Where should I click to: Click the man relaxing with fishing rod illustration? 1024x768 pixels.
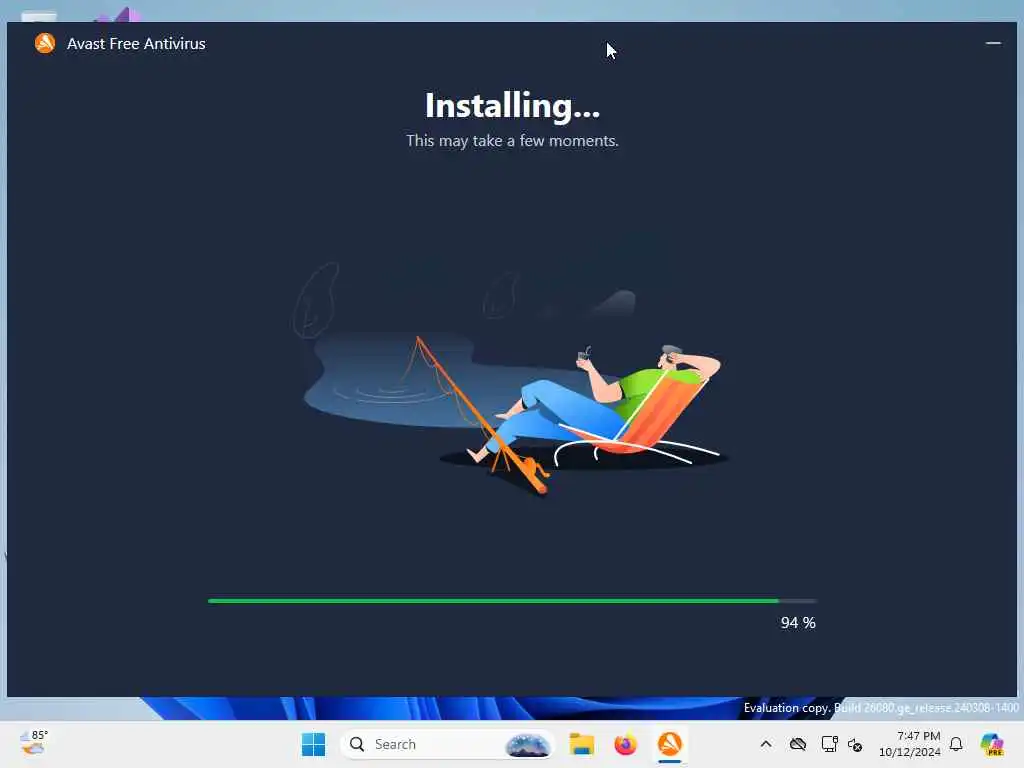tap(511, 379)
